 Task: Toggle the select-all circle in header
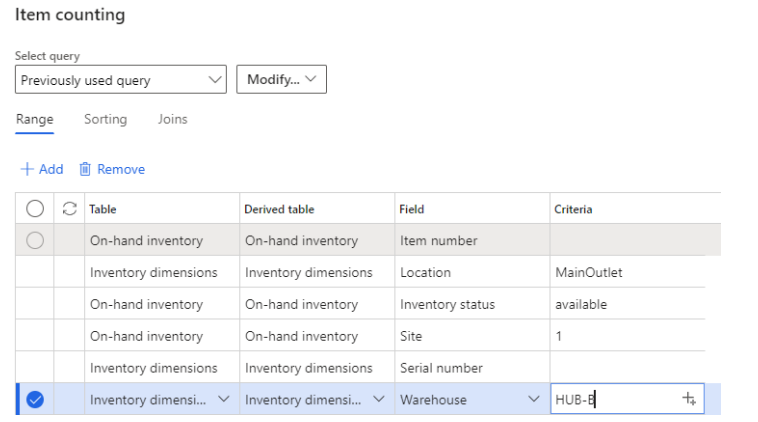point(35,209)
